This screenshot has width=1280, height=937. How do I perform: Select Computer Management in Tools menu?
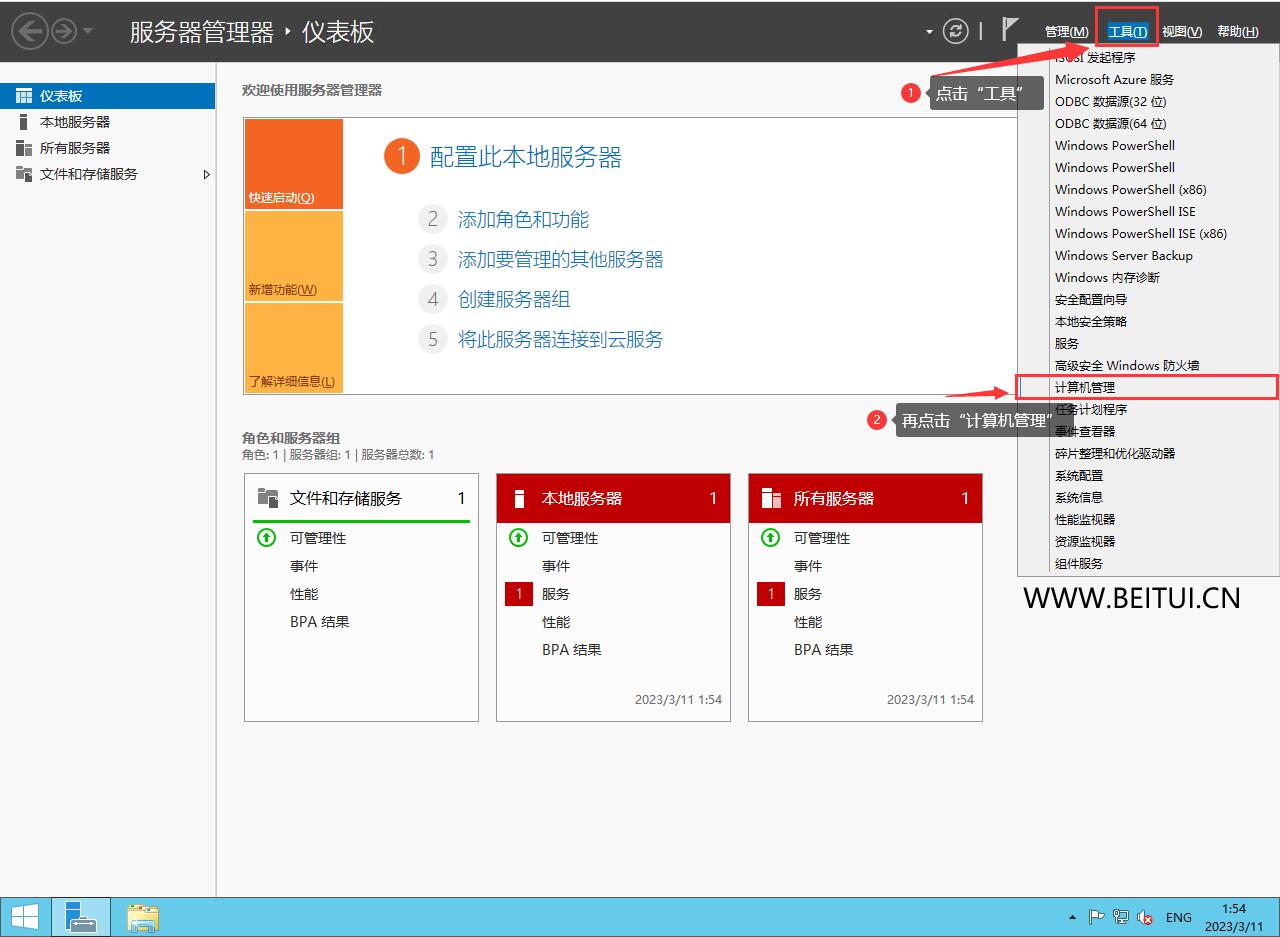tap(1085, 387)
